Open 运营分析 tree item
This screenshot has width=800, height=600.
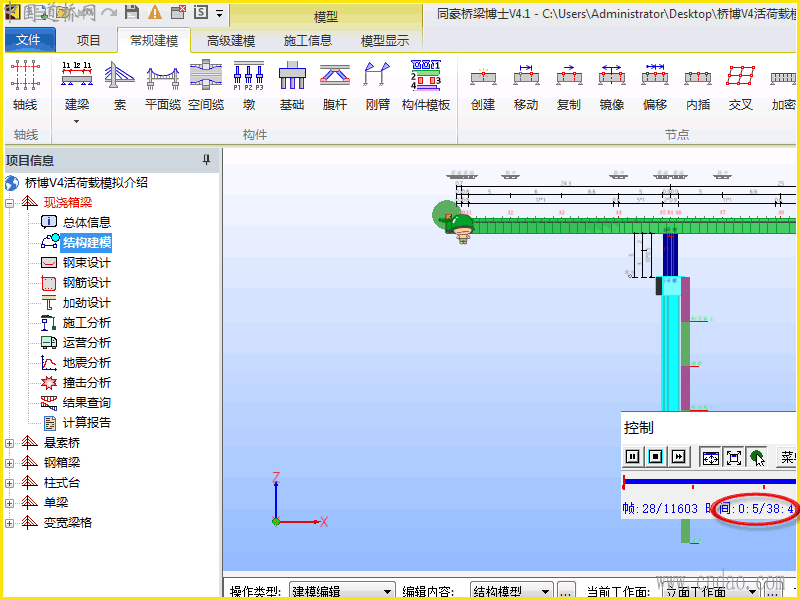pos(86,342)
